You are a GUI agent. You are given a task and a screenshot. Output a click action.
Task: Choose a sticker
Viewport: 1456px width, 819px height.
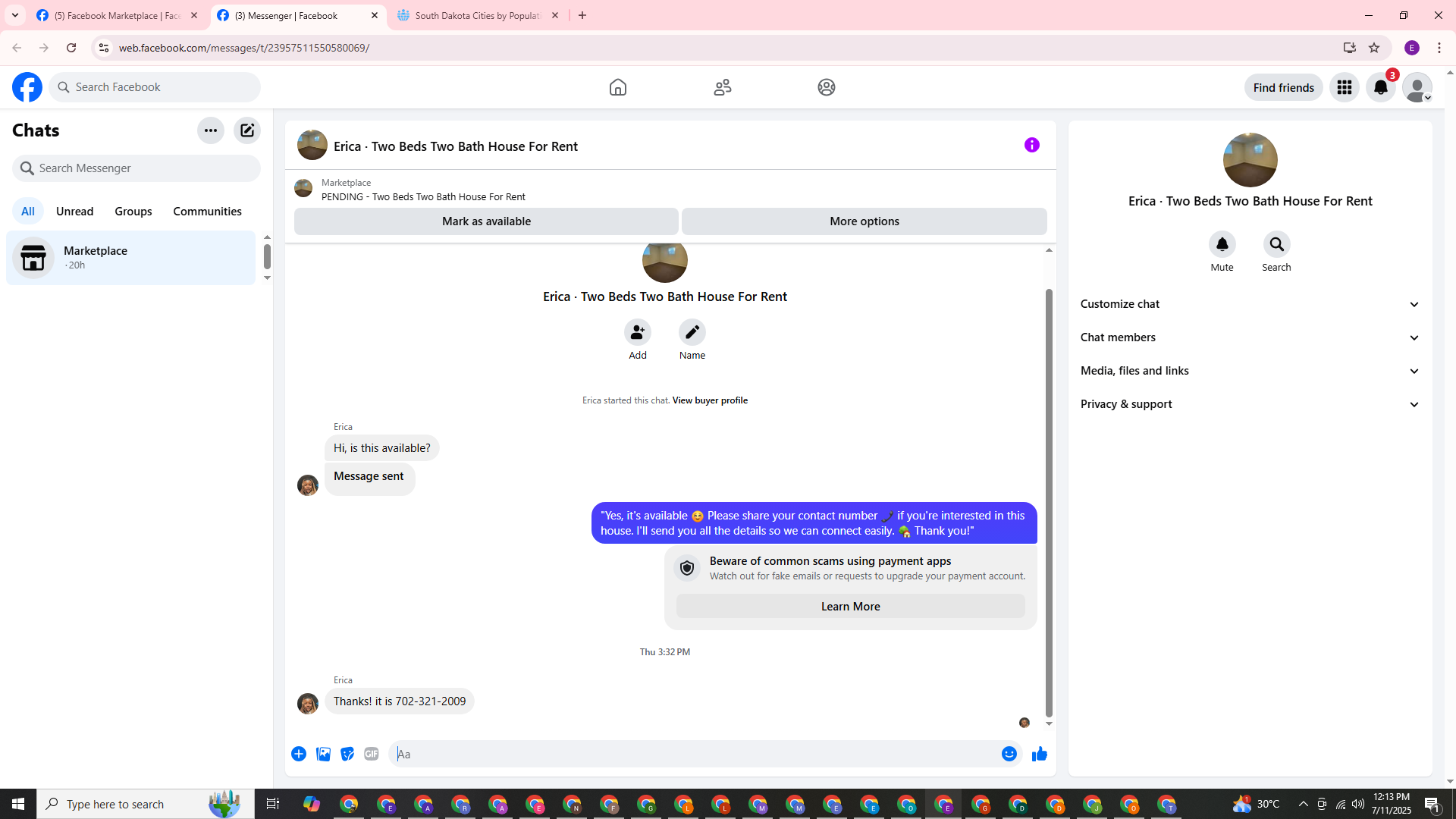click(x=347, y=754)
